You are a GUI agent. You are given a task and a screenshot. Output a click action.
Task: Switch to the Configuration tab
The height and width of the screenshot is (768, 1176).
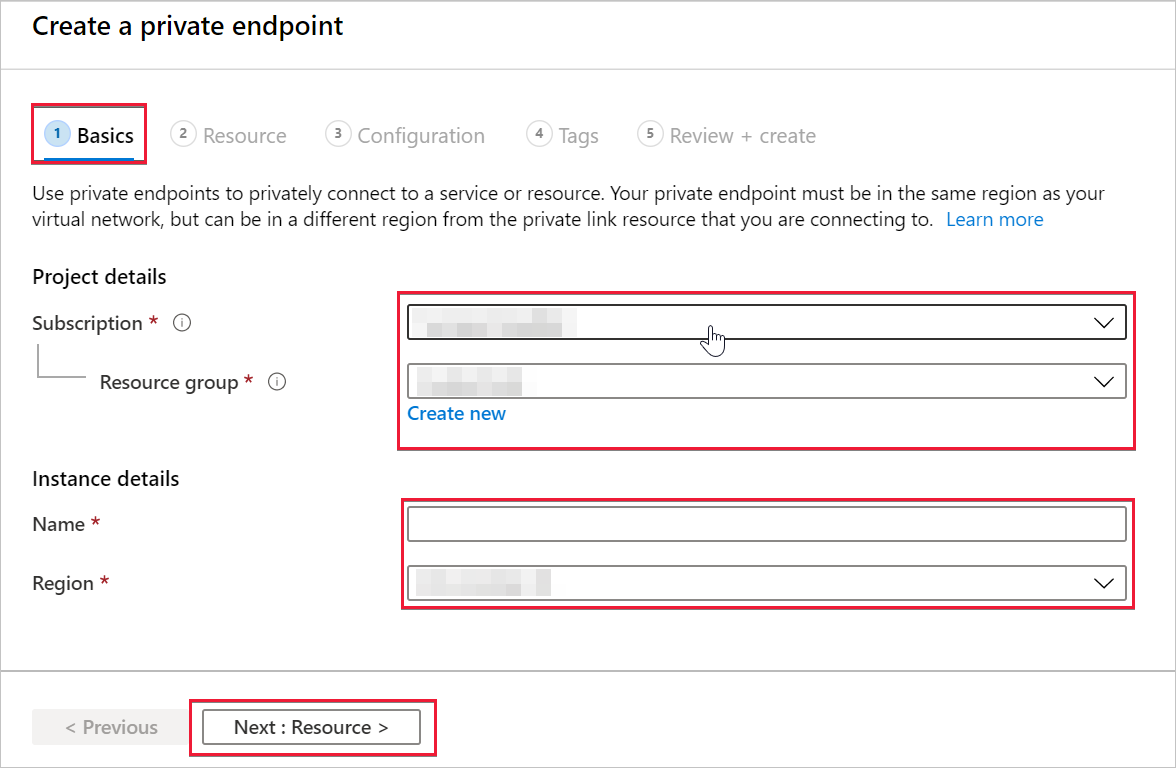pos(421,136)
